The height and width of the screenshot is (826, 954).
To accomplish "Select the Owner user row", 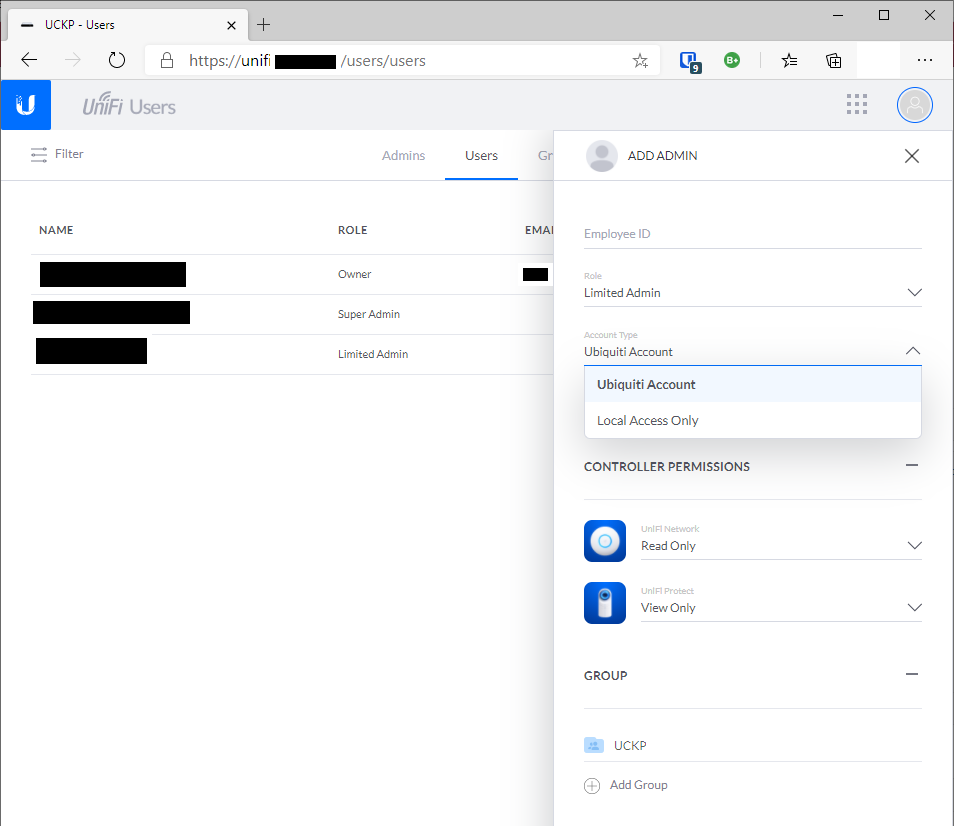I will (x=292, y=274).
